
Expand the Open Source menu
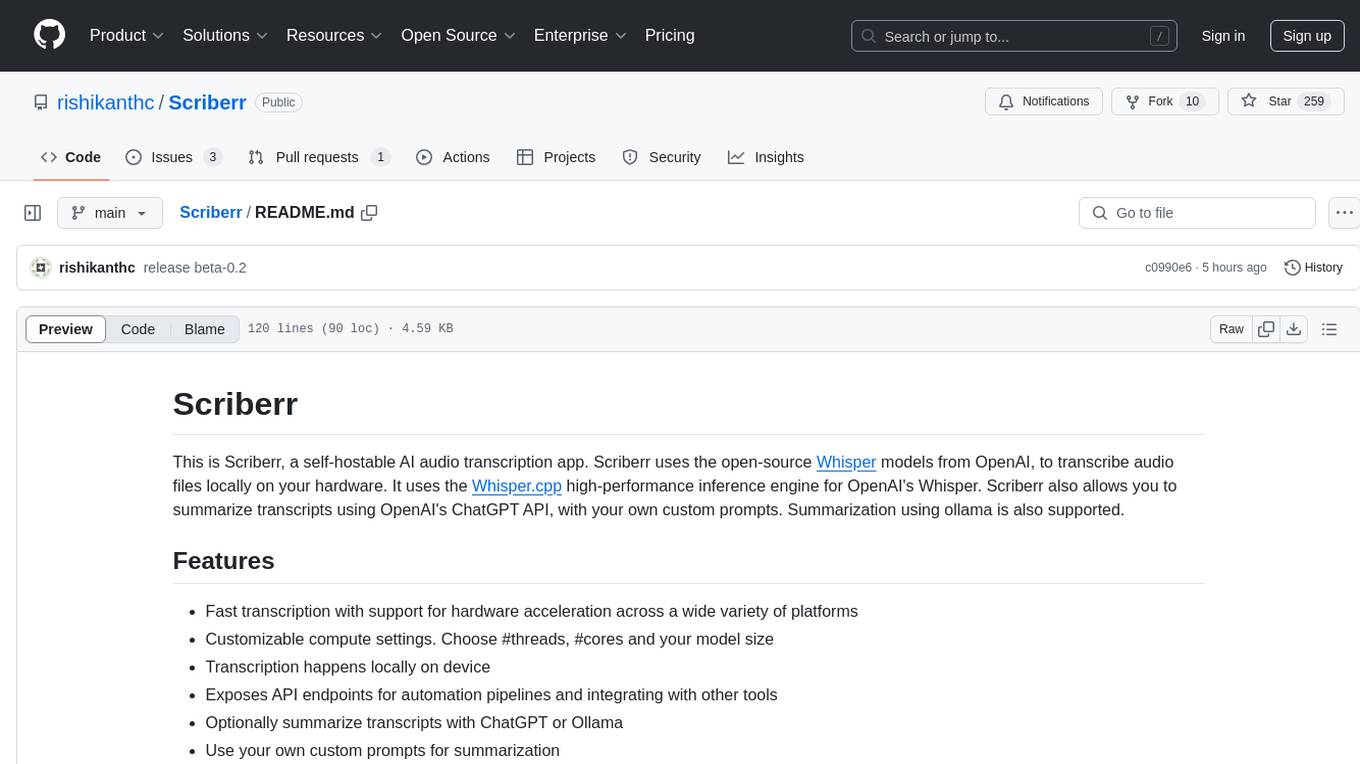click(x=458, y=35)
